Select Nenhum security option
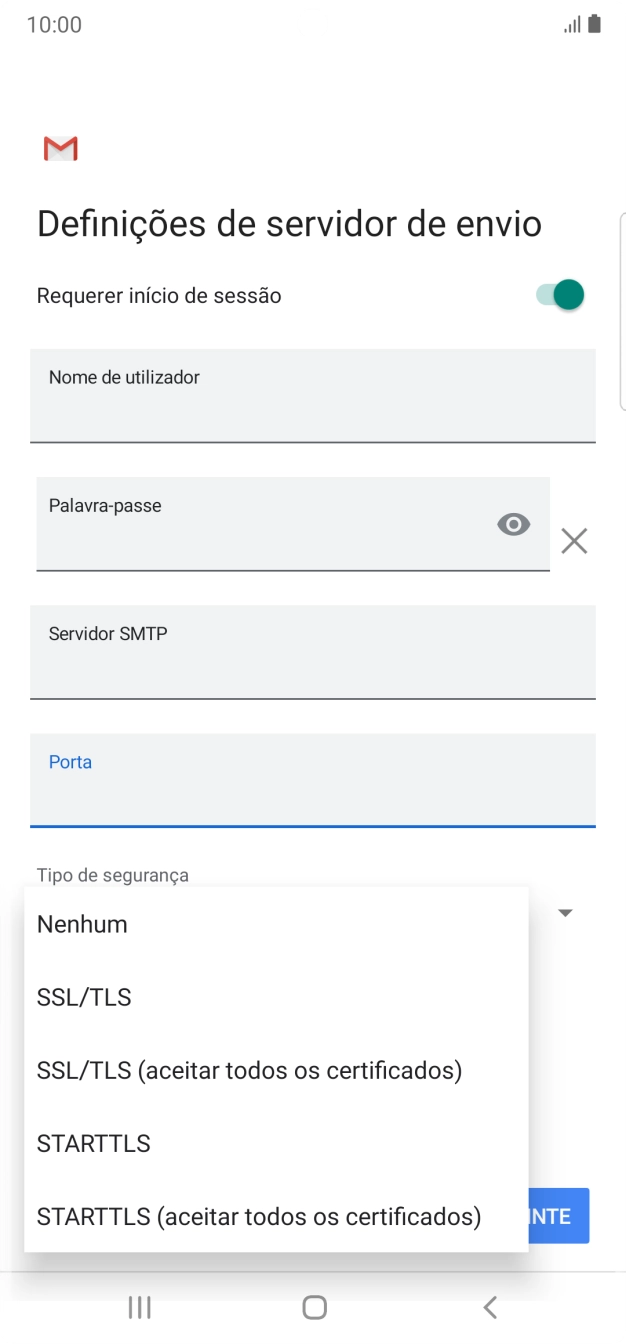 pos(81,924)
